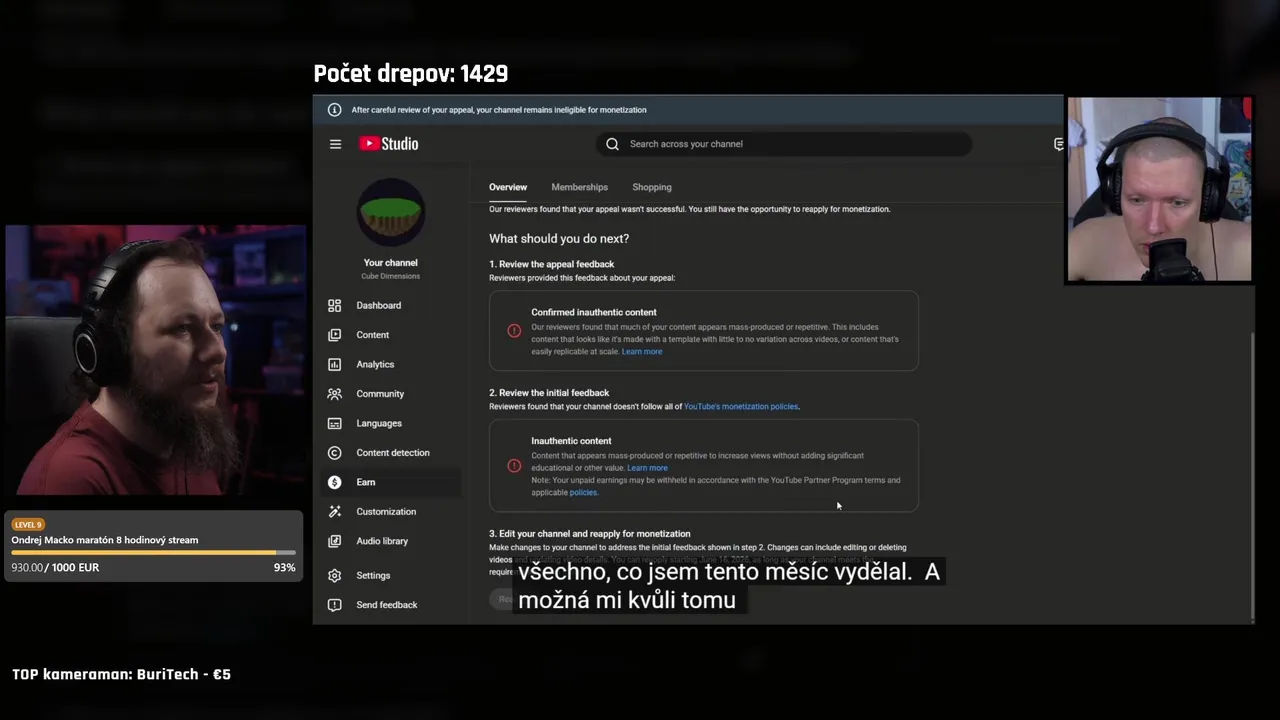Click Learn more in the initial feedback card
Image resolution: width=1280 pixels, height=720 pixels.
click(647, 468)
